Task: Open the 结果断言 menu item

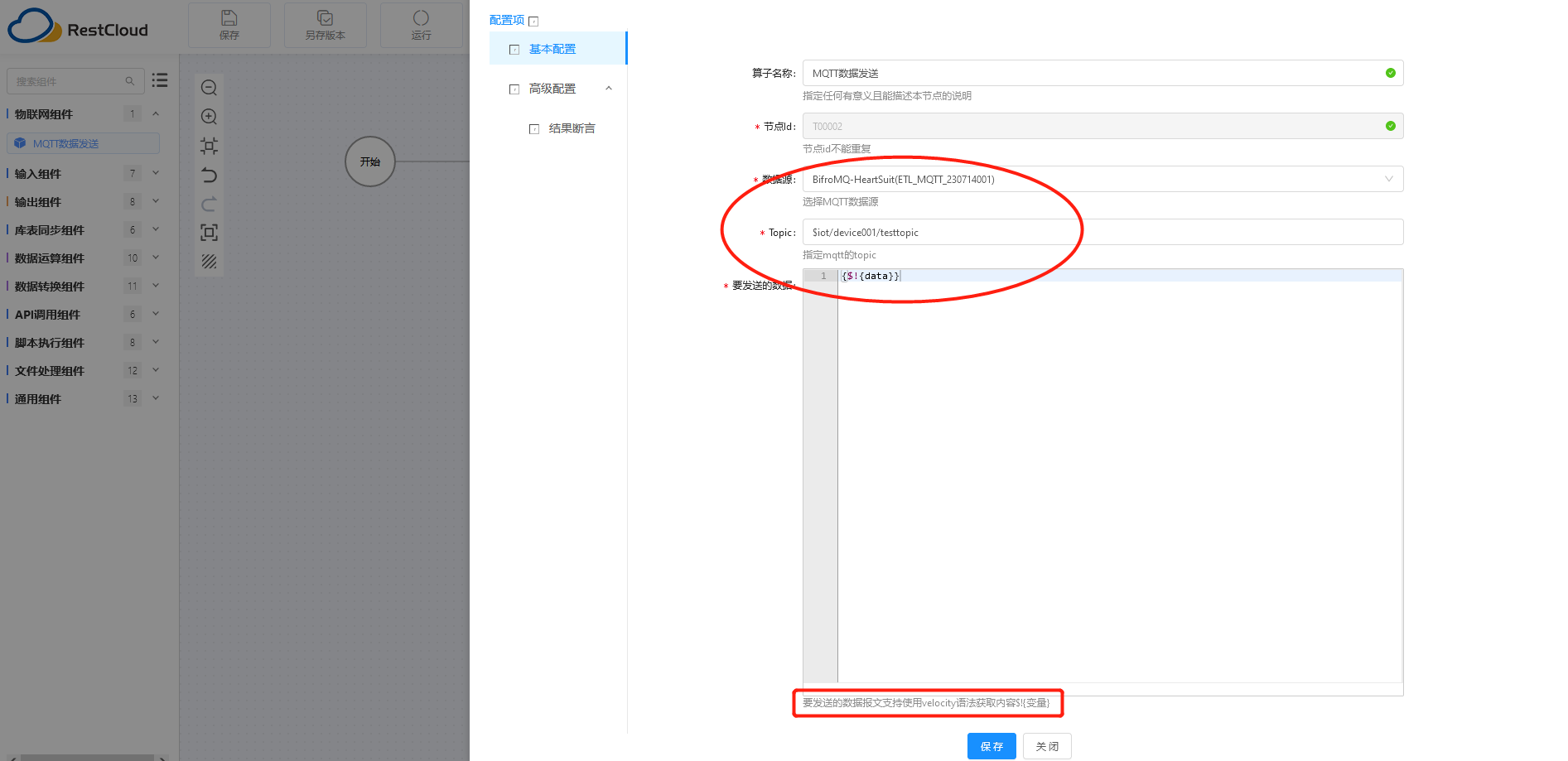Action: [x=572, y=128]
